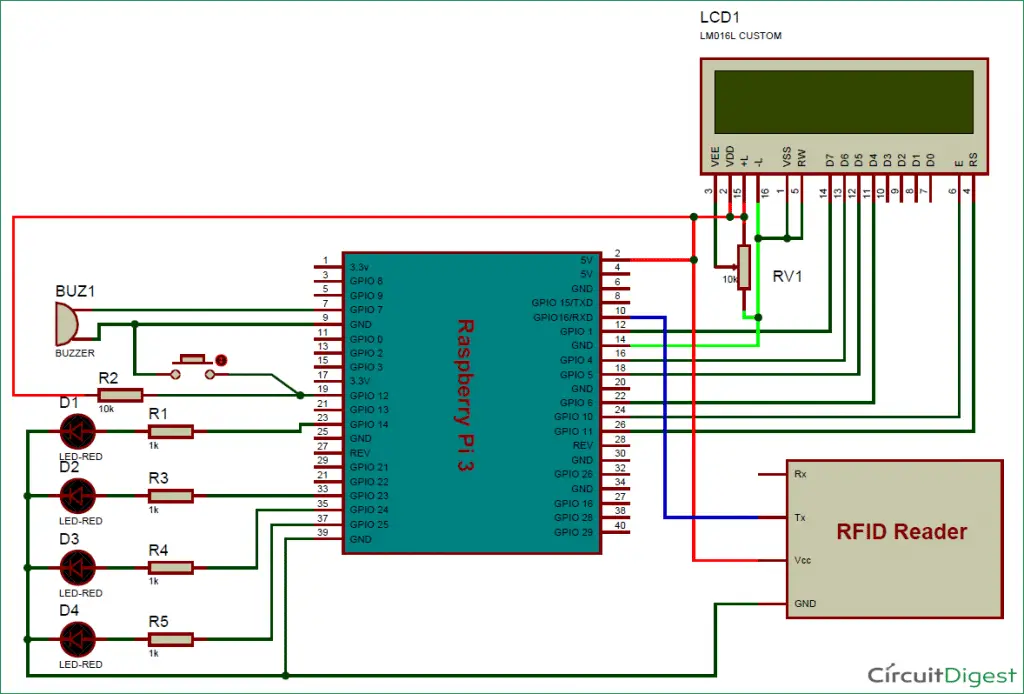Viewport: 1024px width, 694px height.
Task: Select the D1 red LED symbol
Action: click(77, 432)
